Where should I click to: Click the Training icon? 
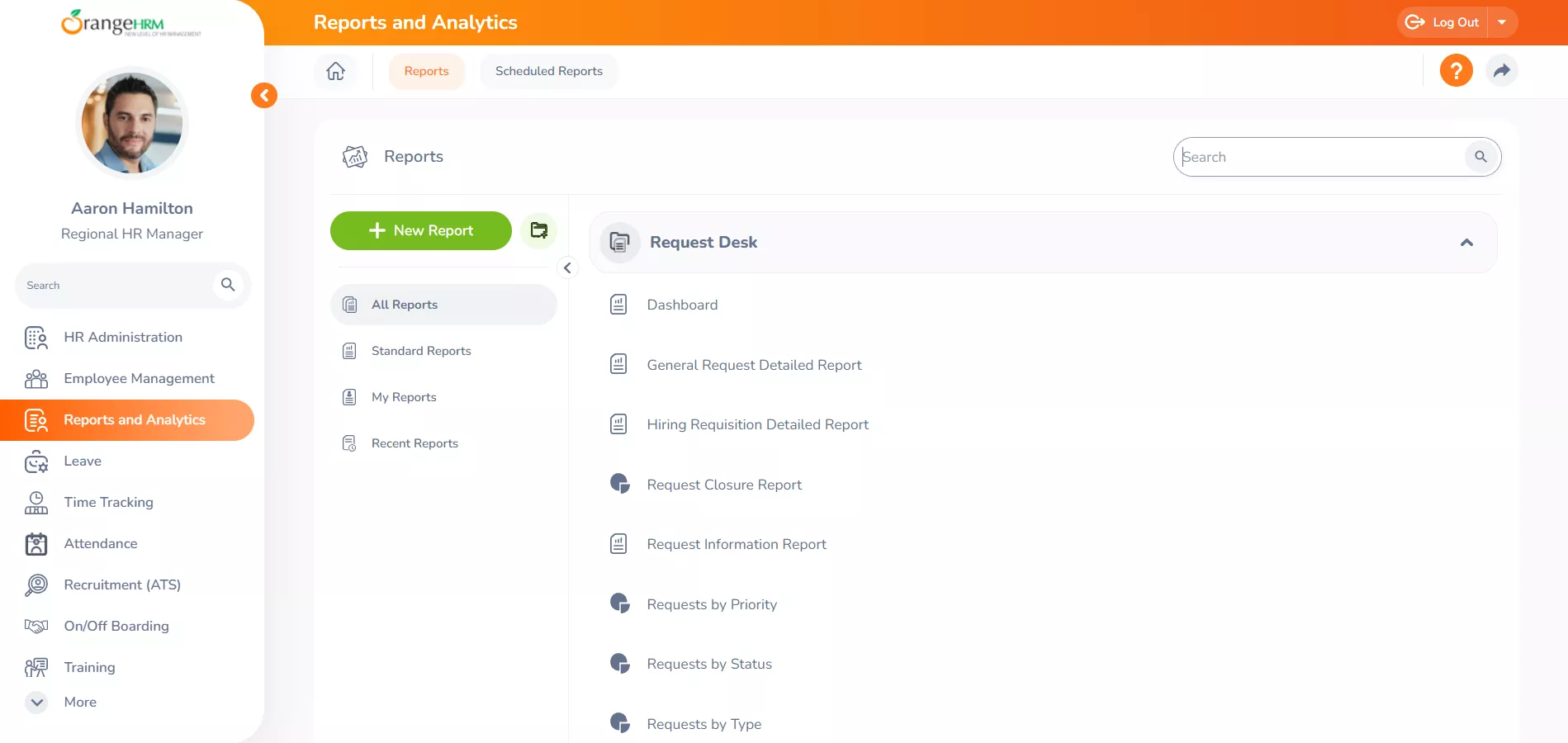[36, 668]
